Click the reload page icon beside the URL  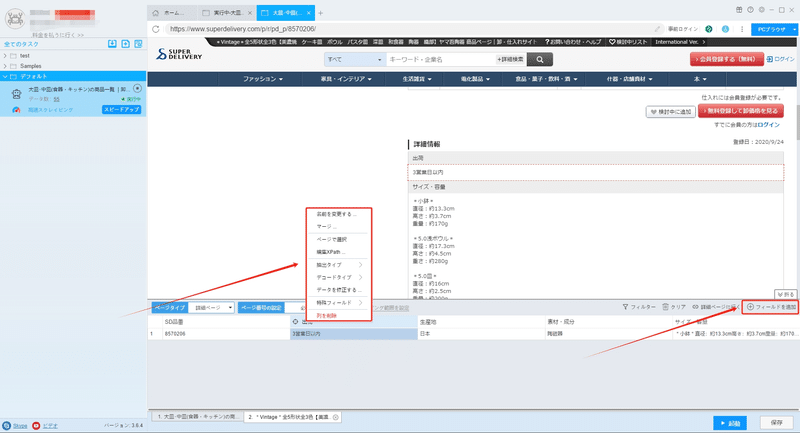coord(156,29)
